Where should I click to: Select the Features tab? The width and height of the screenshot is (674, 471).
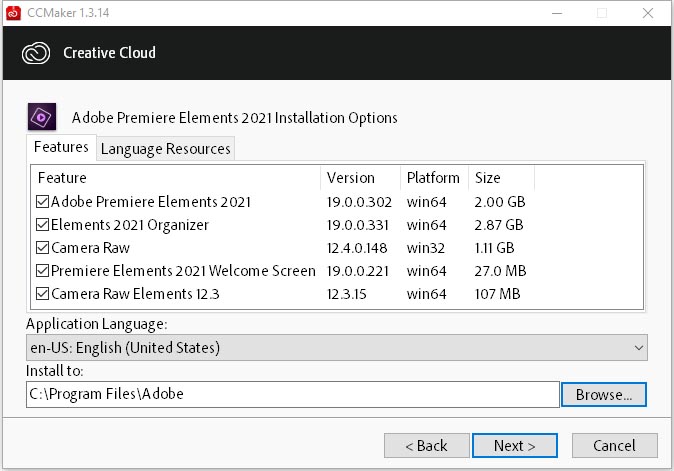pos(61,147)
